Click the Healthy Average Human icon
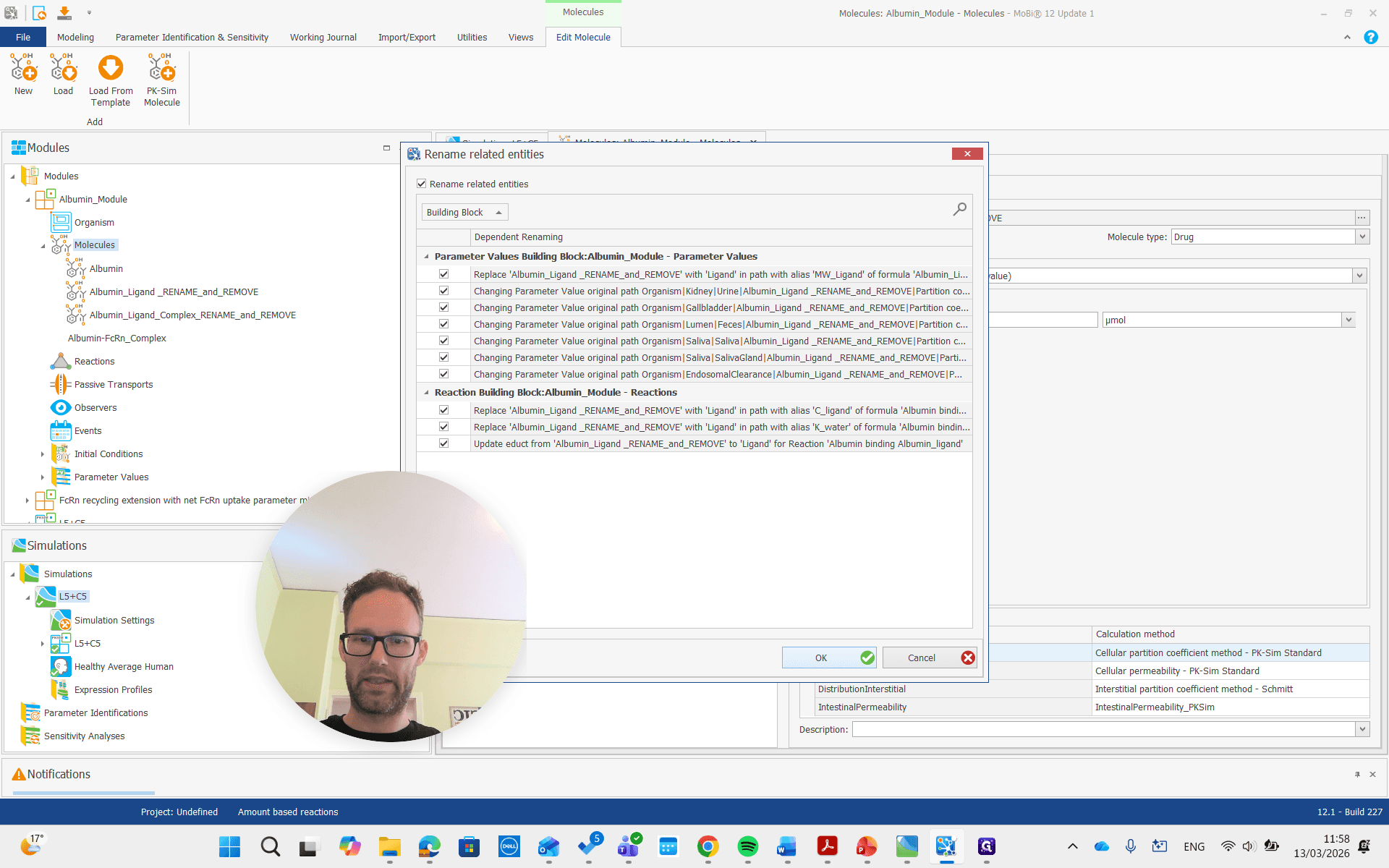Viewport: 1389px width, 868px height. pyautogui.click(x=61, y=666)
